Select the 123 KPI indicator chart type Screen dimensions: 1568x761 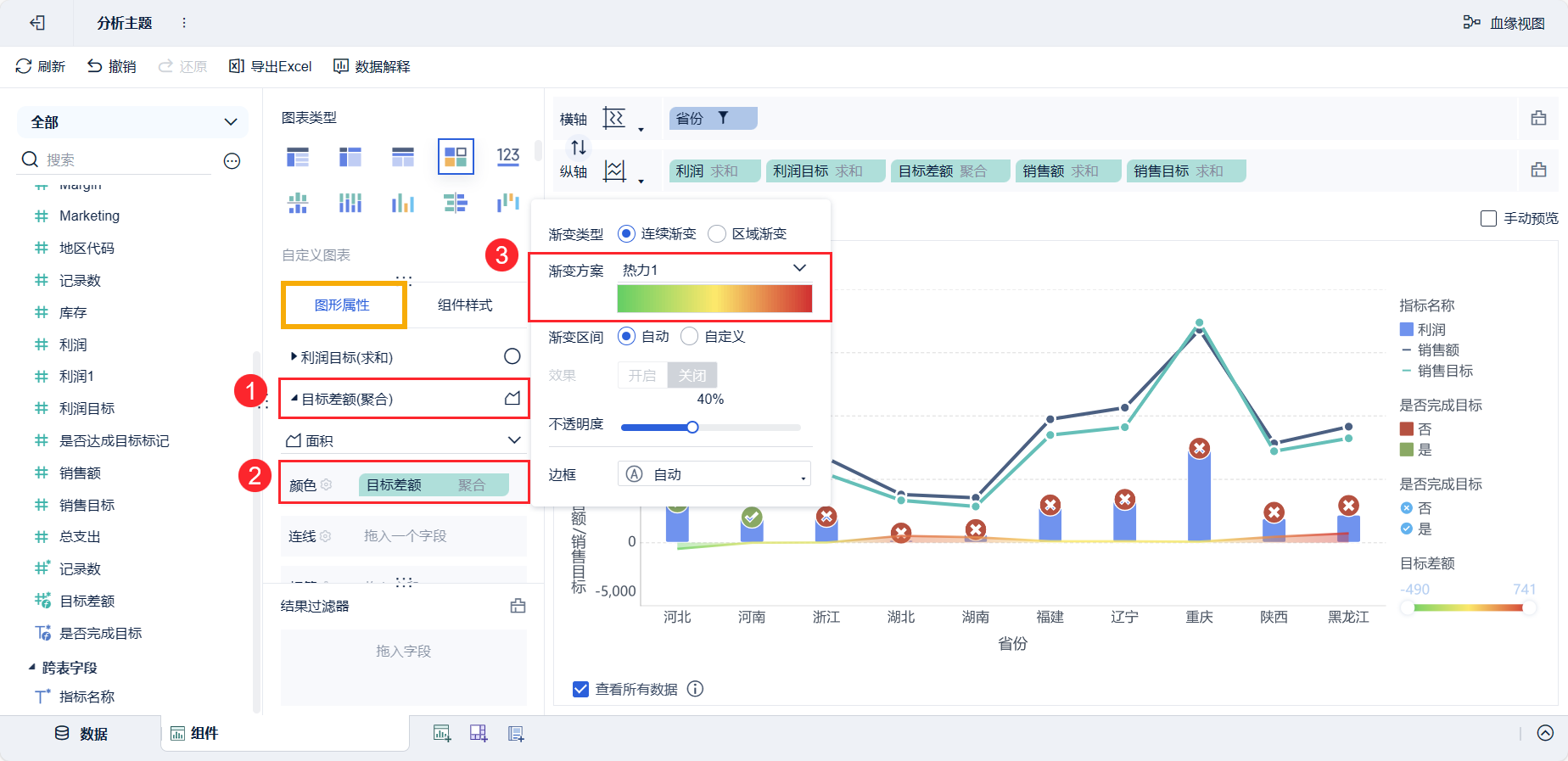[x=508, y=156]
